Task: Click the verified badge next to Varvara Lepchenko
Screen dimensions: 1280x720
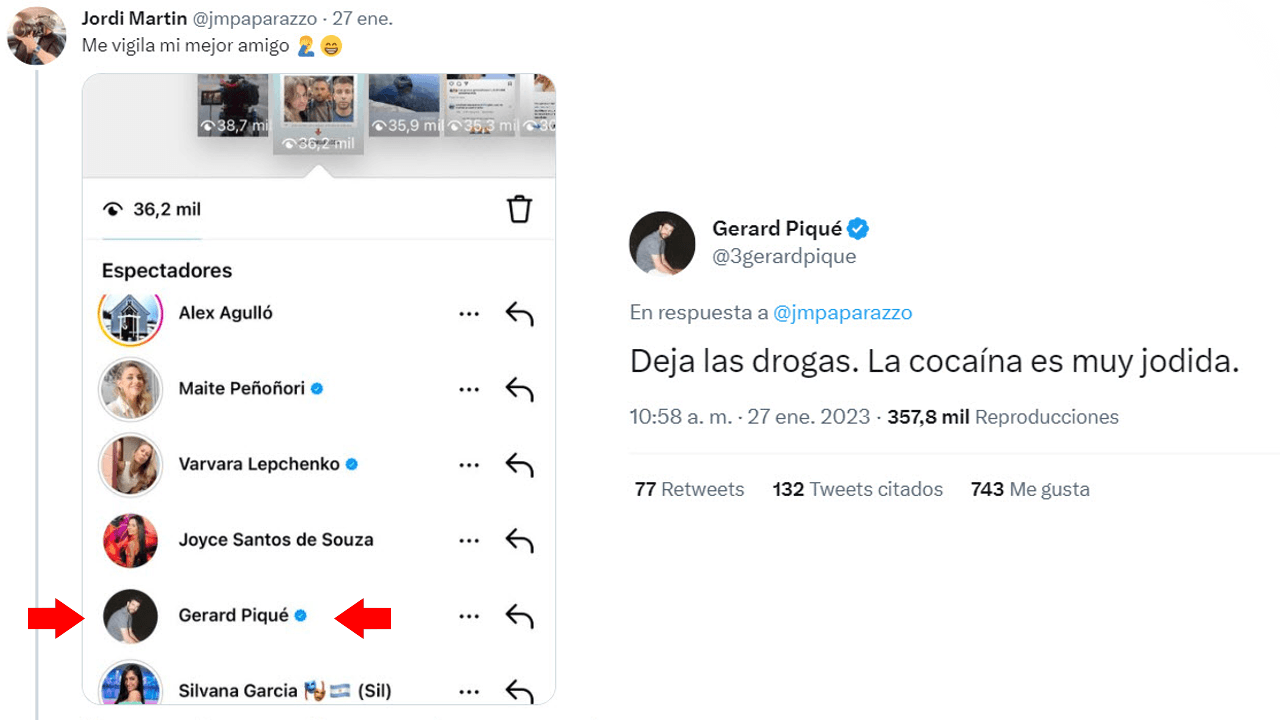Action: pyautogui.click(x=350, y=464)
